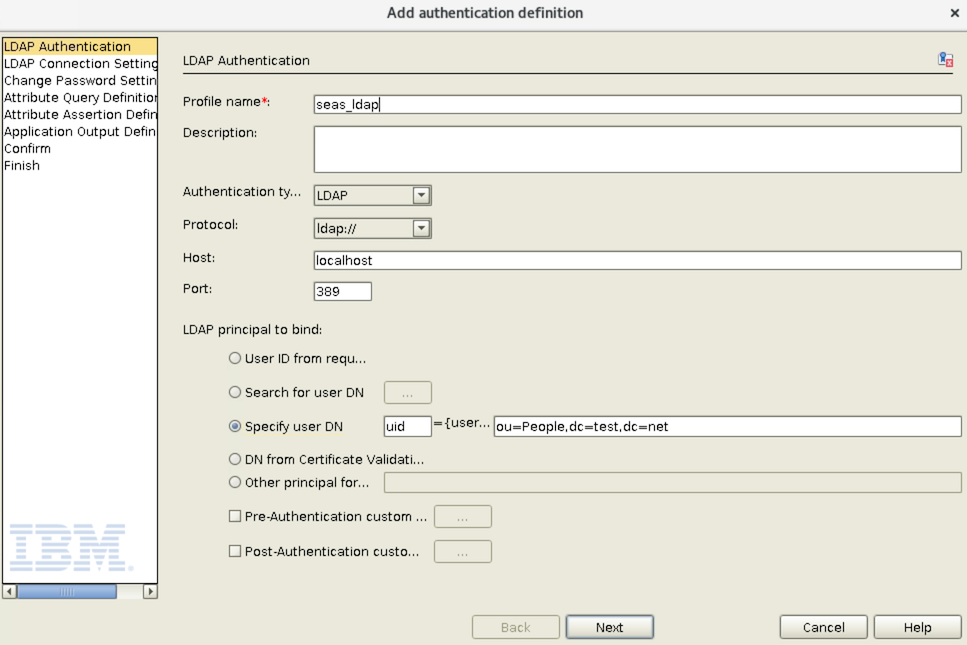Click the Port field showing 389
Image resolution: width=967 pixels, height=645 pixels.
[342, 291]
